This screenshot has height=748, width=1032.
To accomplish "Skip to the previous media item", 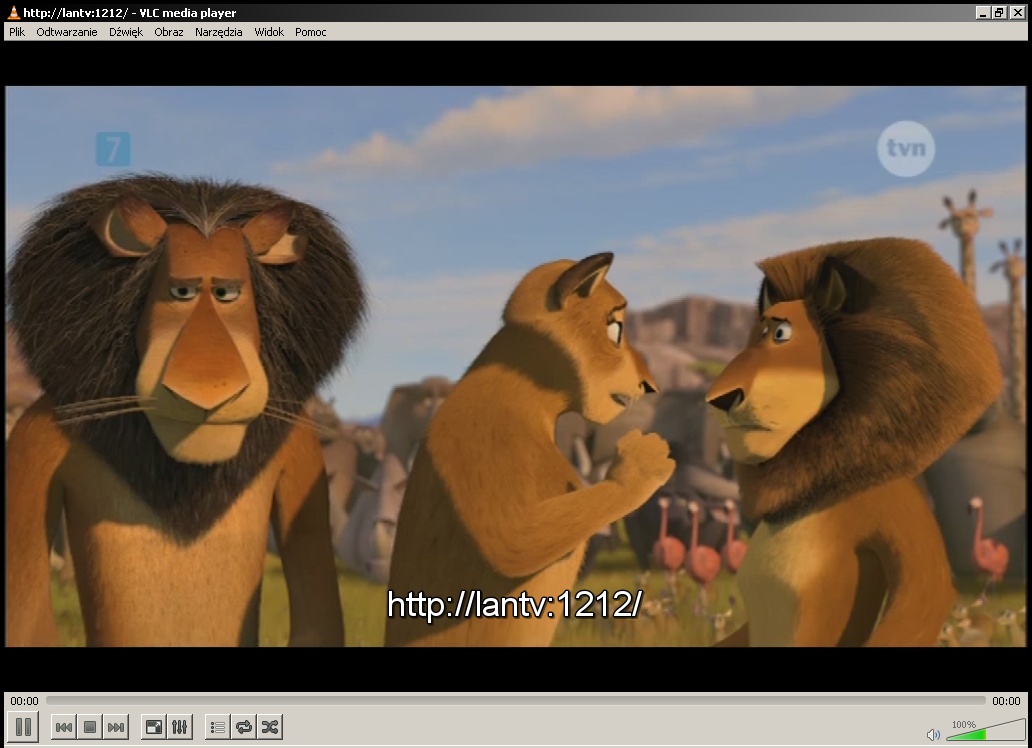I will 64,727.
